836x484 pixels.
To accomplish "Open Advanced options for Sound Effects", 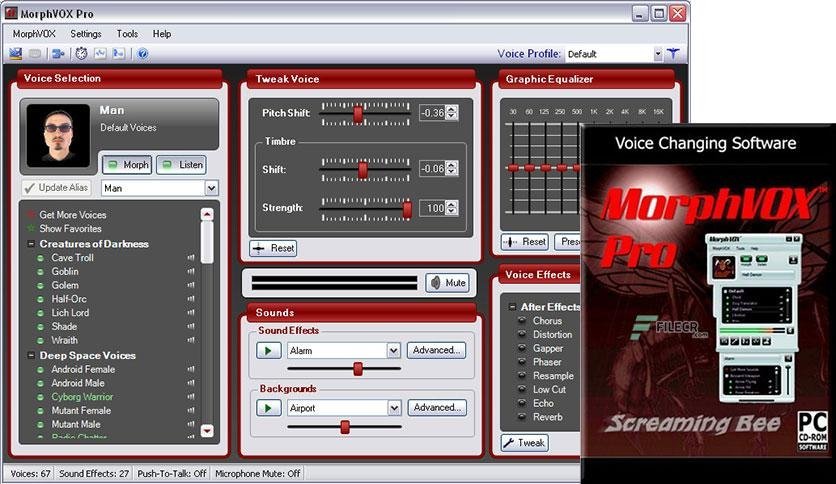I will point(436,350).
